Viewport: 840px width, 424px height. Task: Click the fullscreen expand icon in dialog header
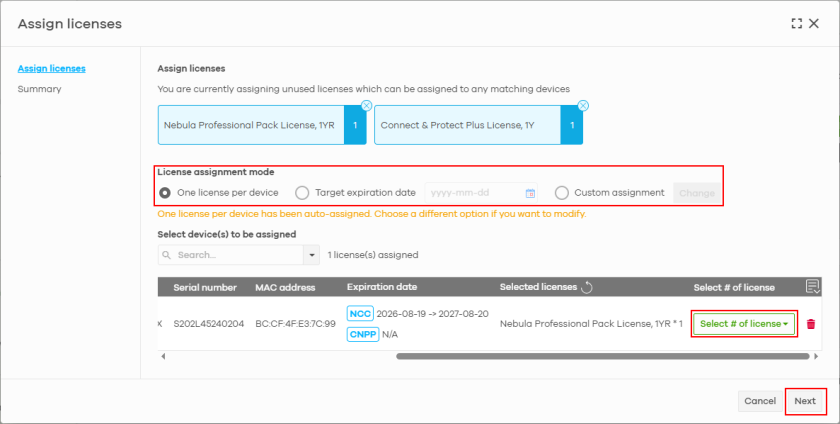[x=797, y=24]
